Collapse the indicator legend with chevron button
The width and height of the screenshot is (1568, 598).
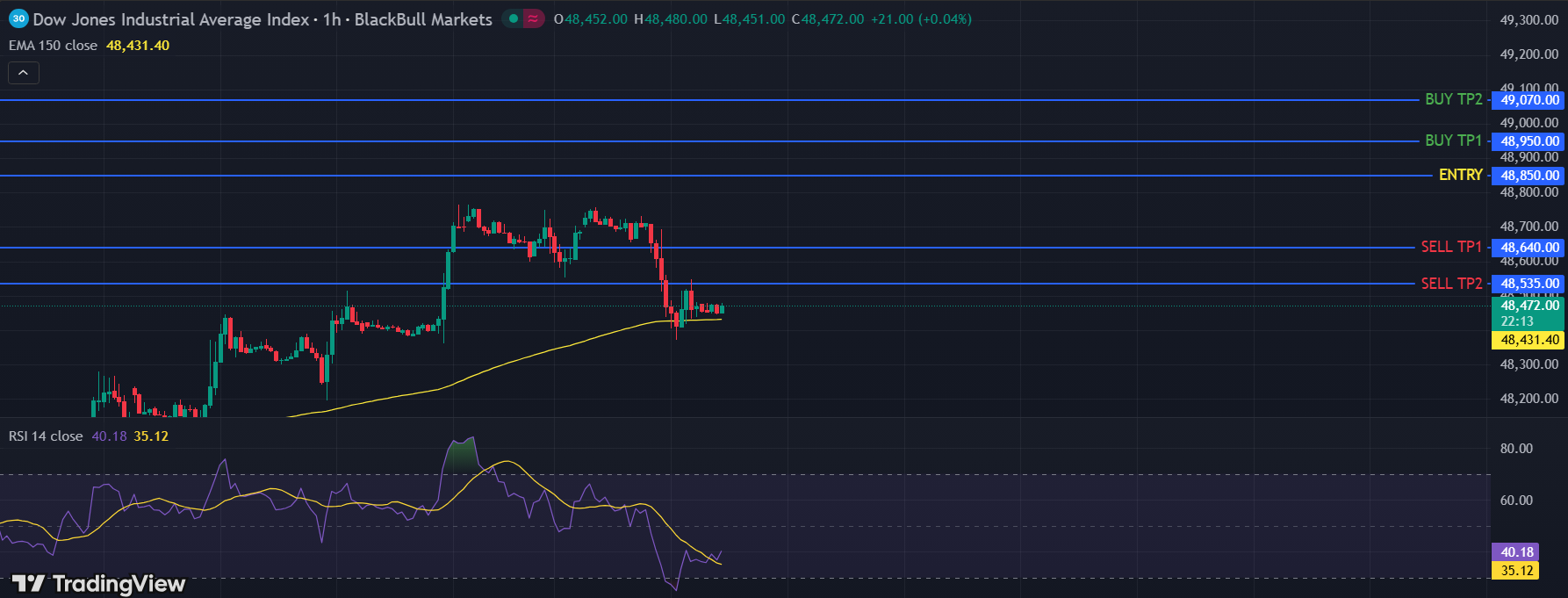point(24,73)
